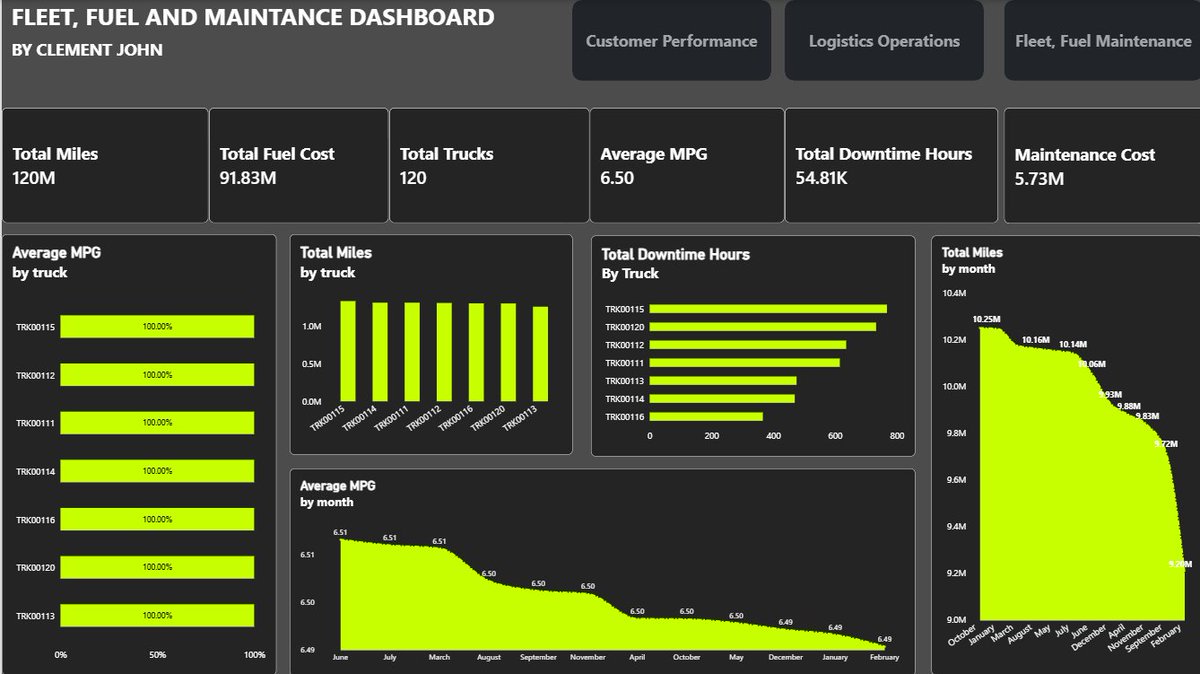The height and width of the screenshot is (674, 1200).
Task: Click the BY CLEMENT JOHN subtitle
Action: click(x=88, y=49)
